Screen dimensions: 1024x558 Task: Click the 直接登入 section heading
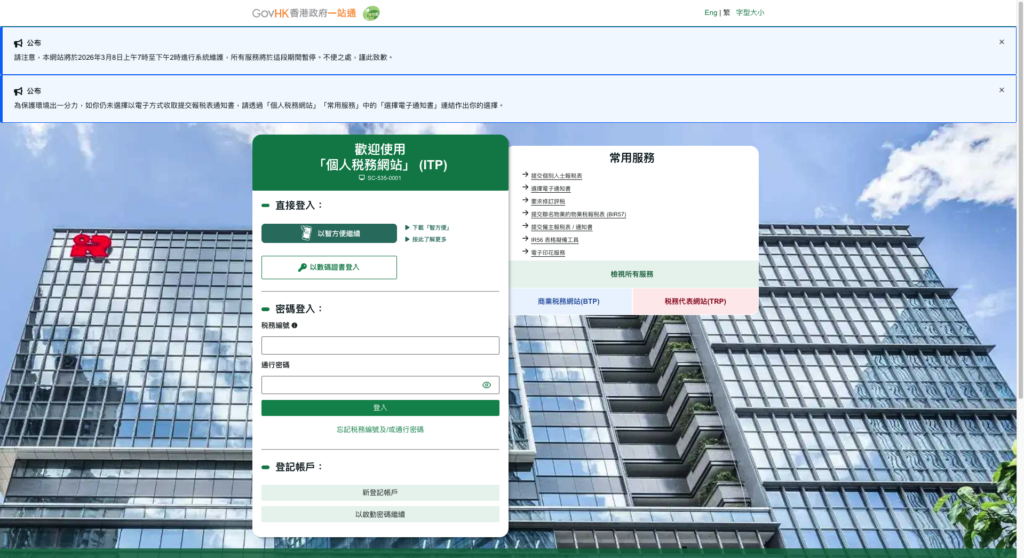point(299,205)
